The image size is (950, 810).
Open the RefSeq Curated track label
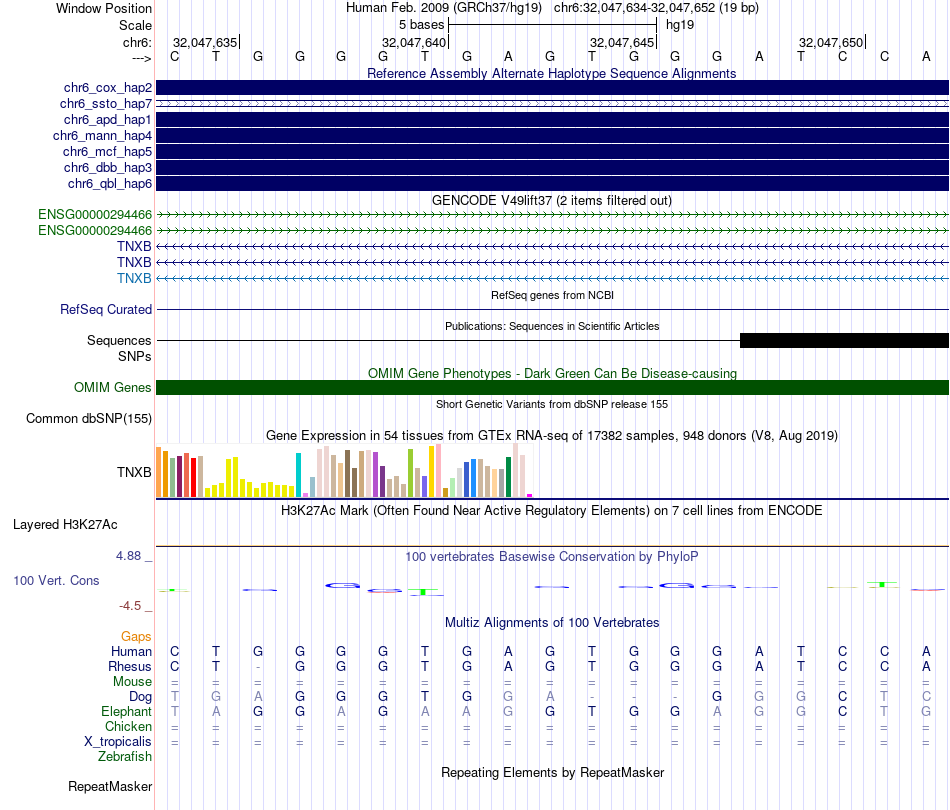106,310
